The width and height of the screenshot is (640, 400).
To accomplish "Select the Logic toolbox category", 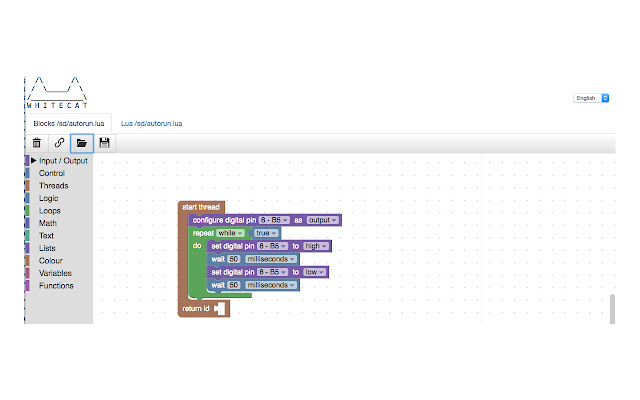I will click(49, 198).
